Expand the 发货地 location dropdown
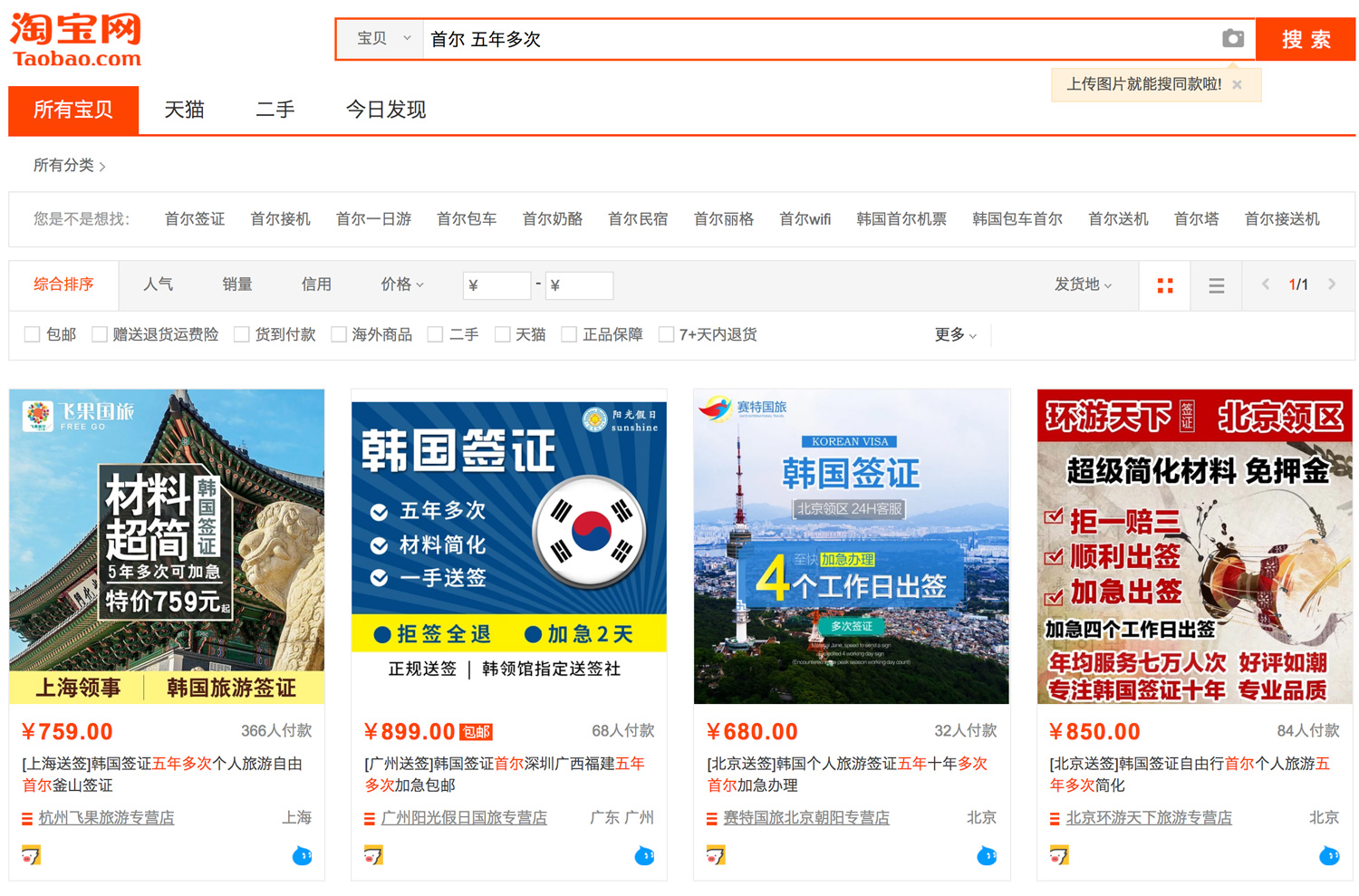The height and width of the screenshot is (896, 1359). [x=1083, y=284]
